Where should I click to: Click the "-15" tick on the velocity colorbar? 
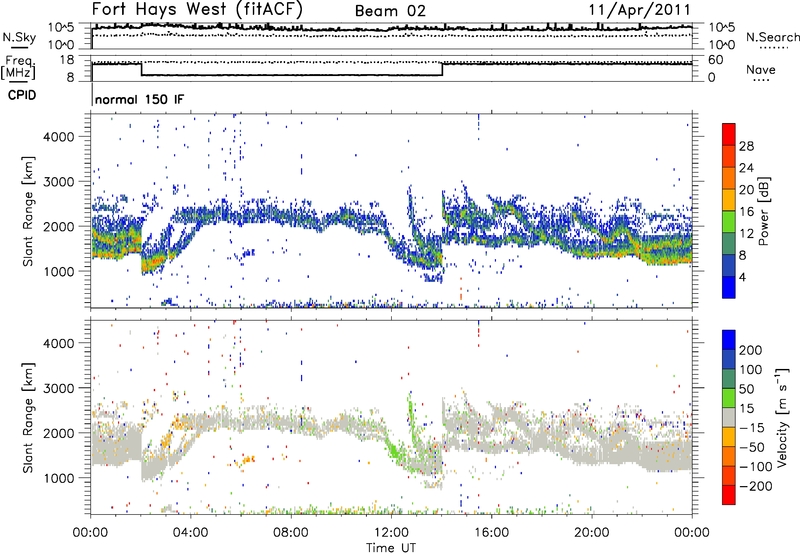[x=752, y=428]
